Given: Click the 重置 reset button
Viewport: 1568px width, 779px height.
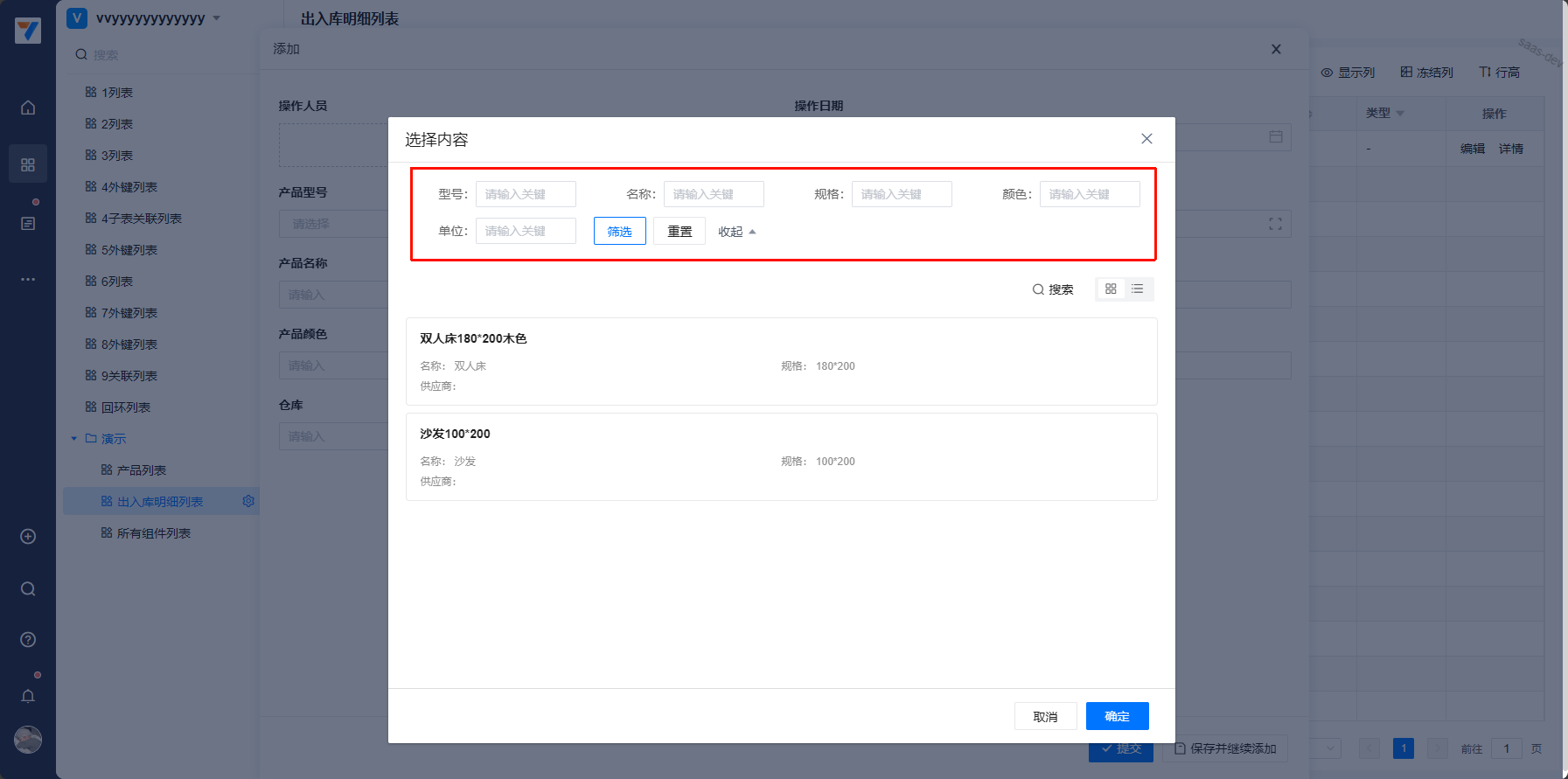Looking at the screenshot, I should [x=679, y=232].
